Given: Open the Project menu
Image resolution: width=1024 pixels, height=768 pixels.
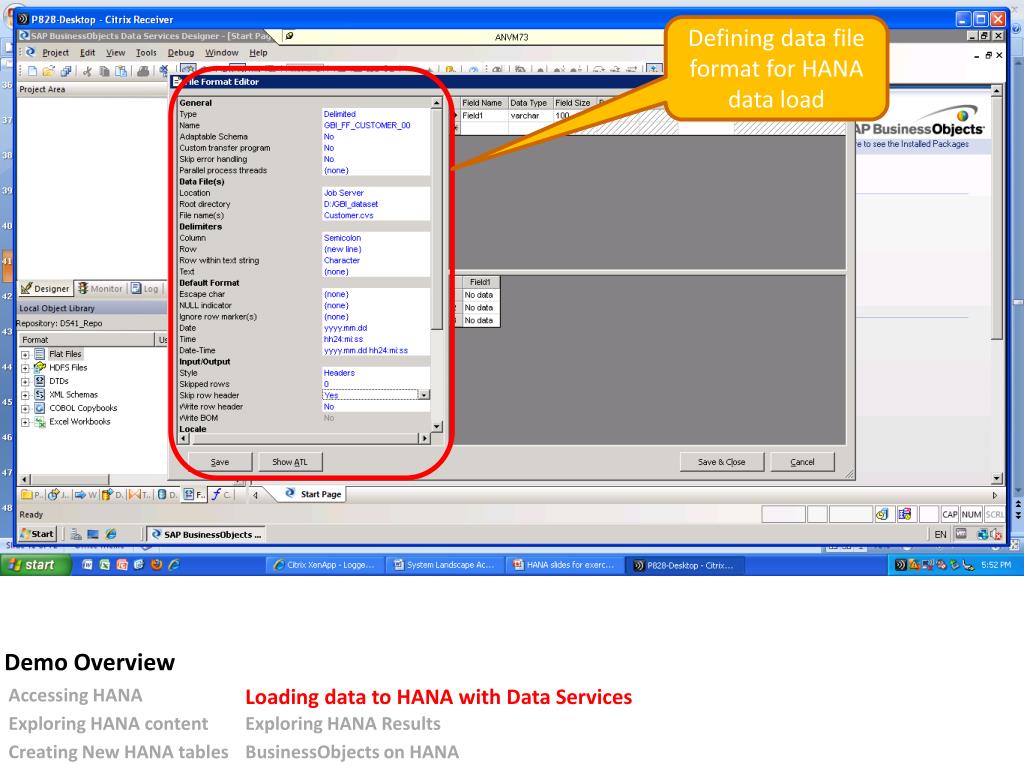Looking at the screenshot, I should pyautogui.click(x=56, y=53).
